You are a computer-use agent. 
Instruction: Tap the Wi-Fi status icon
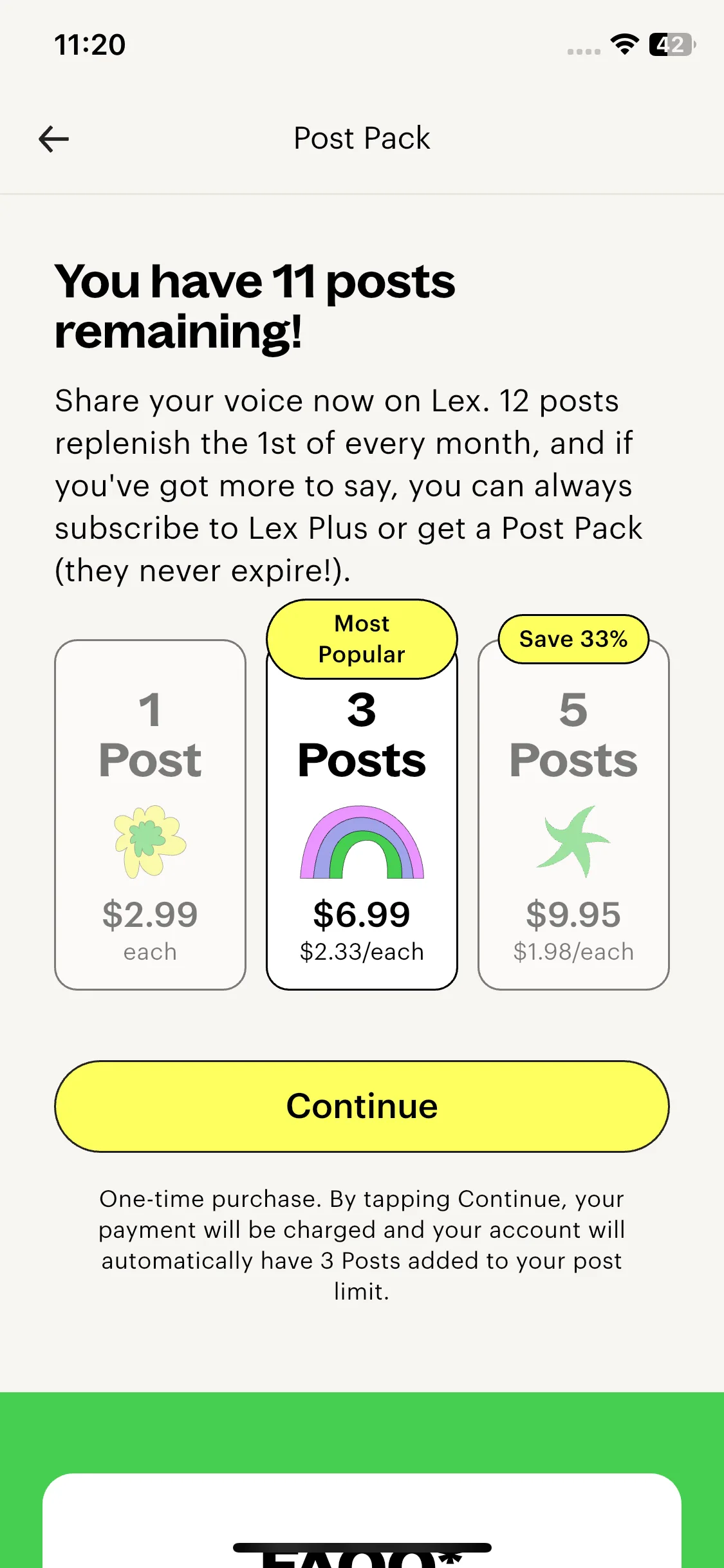pos(624,44)
